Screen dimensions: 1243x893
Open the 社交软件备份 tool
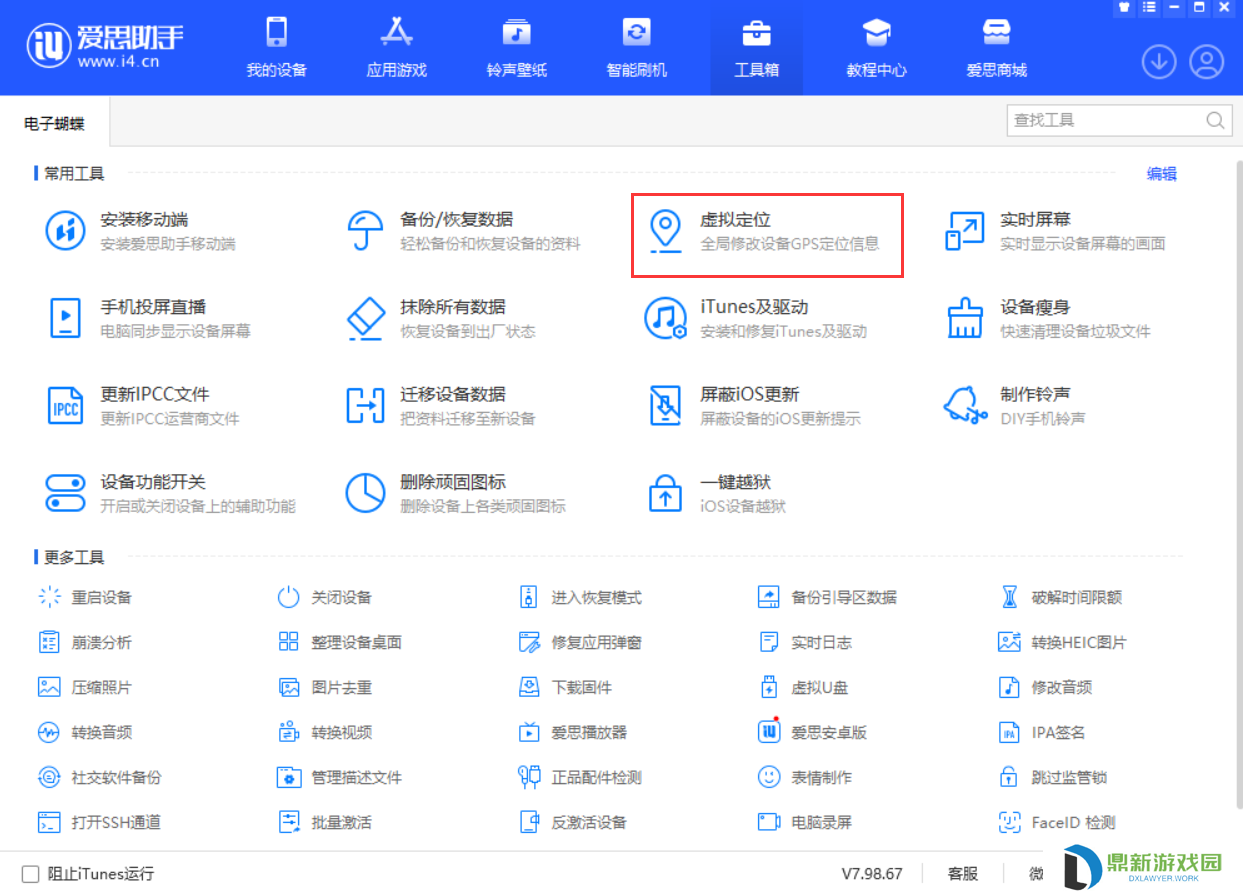pyautogui.click(x=100, y=777)
